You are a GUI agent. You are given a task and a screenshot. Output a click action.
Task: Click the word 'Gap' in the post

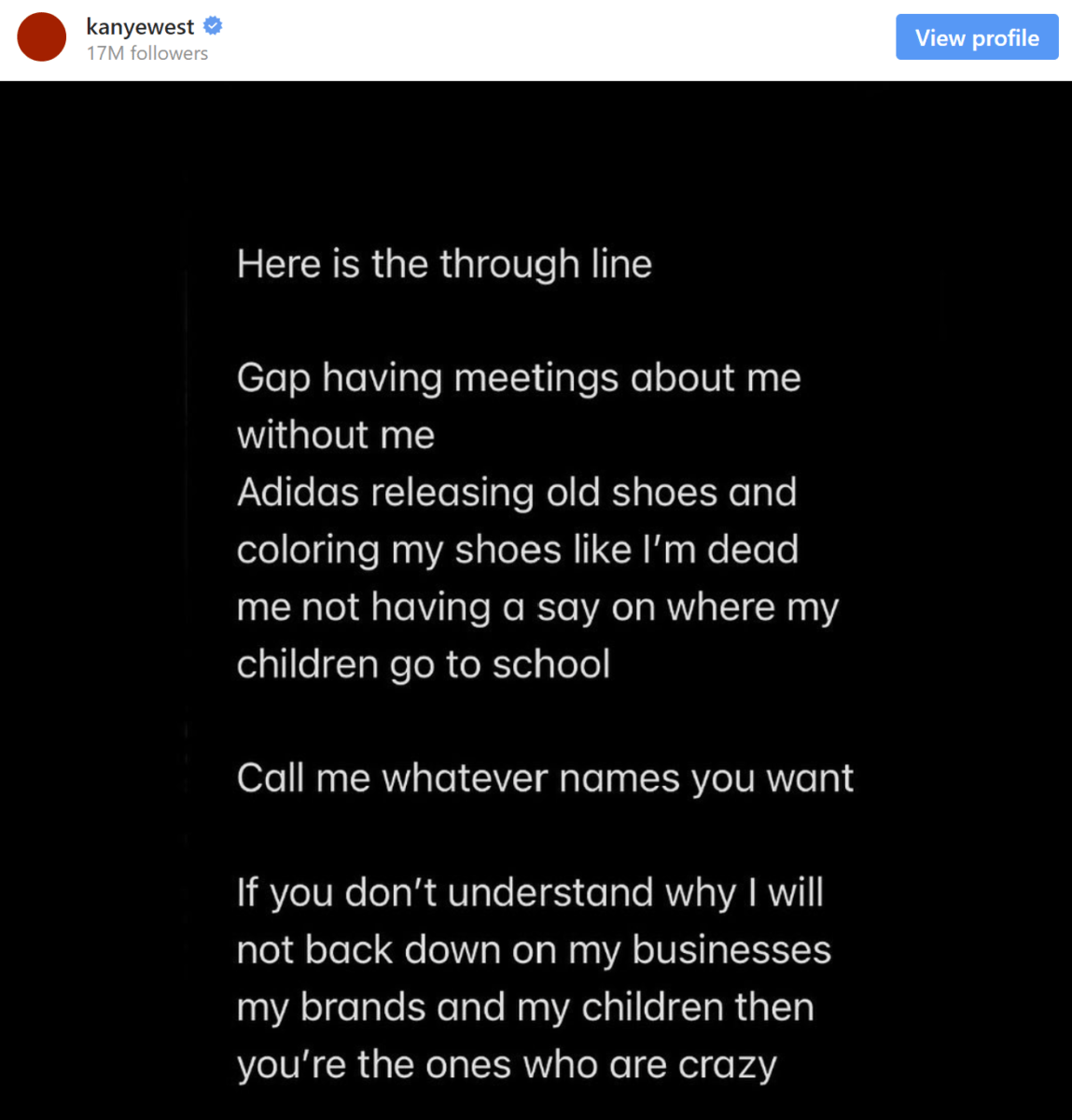tap(273, 379)
